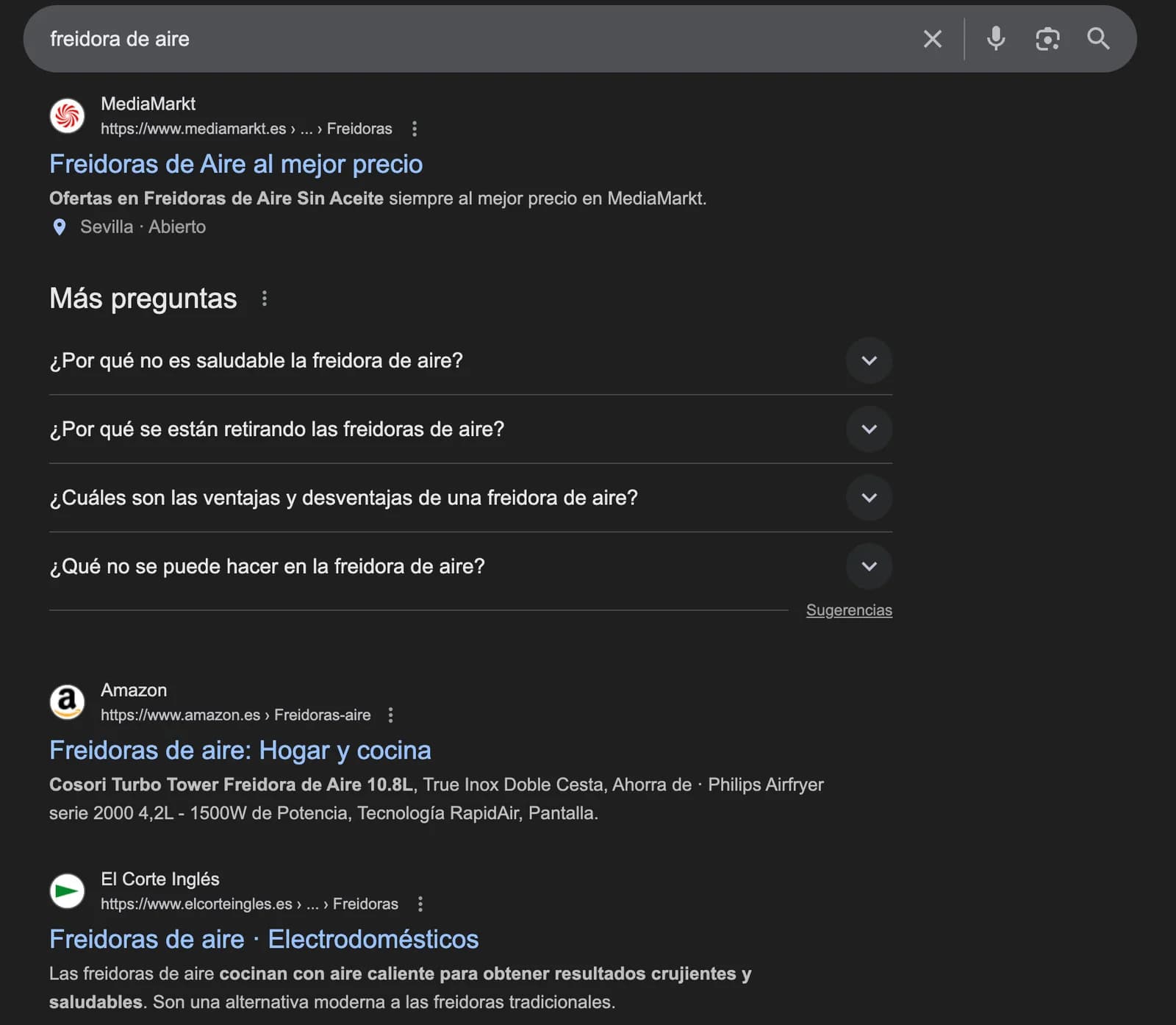Viewport: 1176px width, 1025px height.
Task: Expand ventajas y desventajas question
Action: click(x=869, y=498)
